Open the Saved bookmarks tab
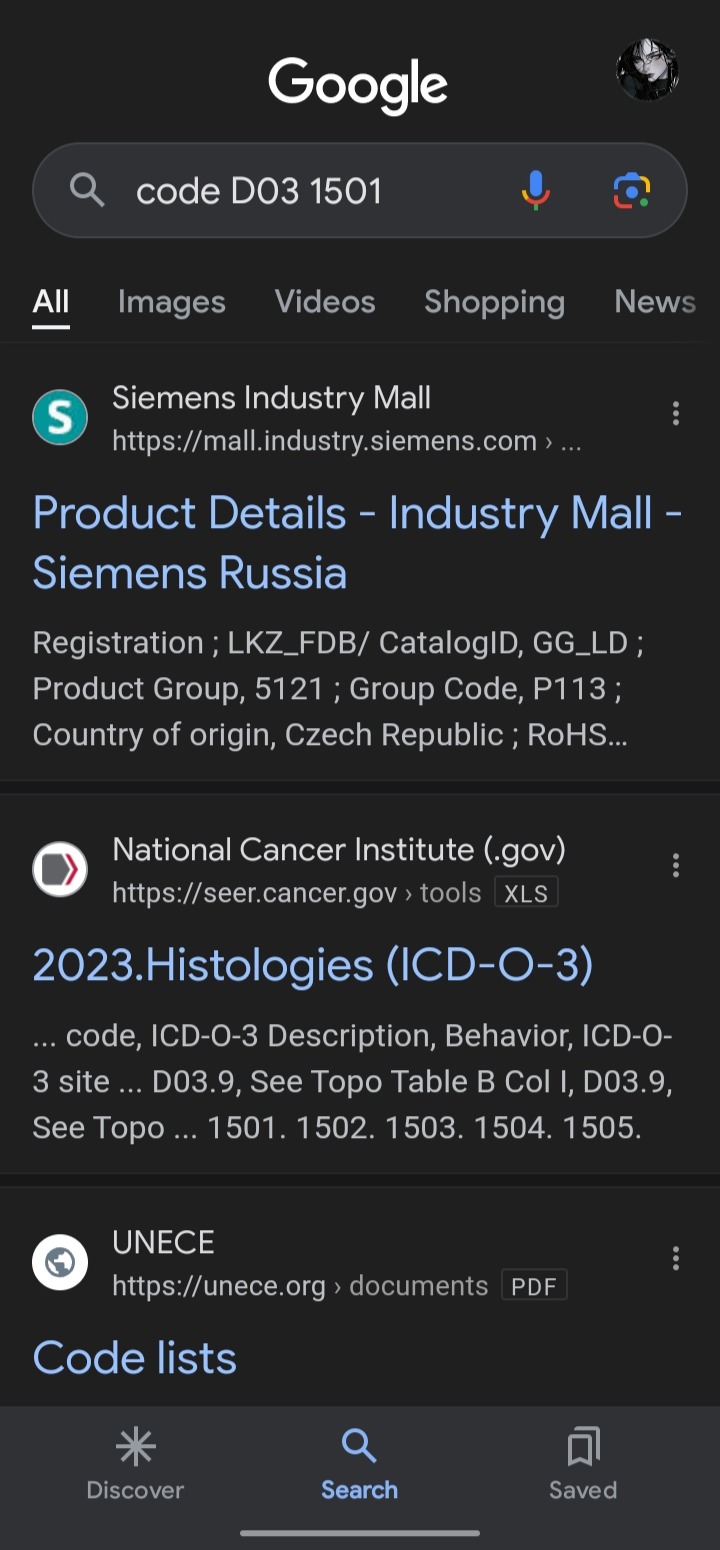Screen dimensions: 720x1550 [x=583, y=1465]
